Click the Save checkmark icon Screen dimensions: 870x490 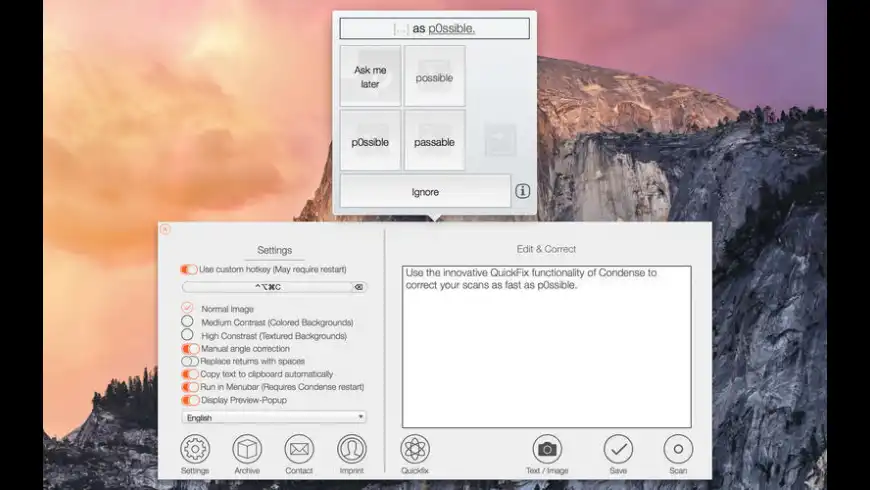coord(618,449)
